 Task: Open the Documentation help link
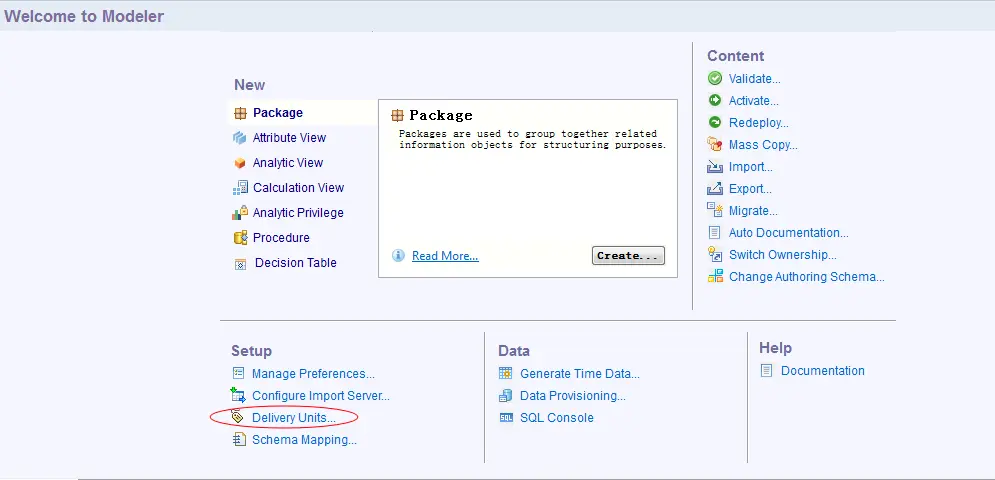point(822,371)
